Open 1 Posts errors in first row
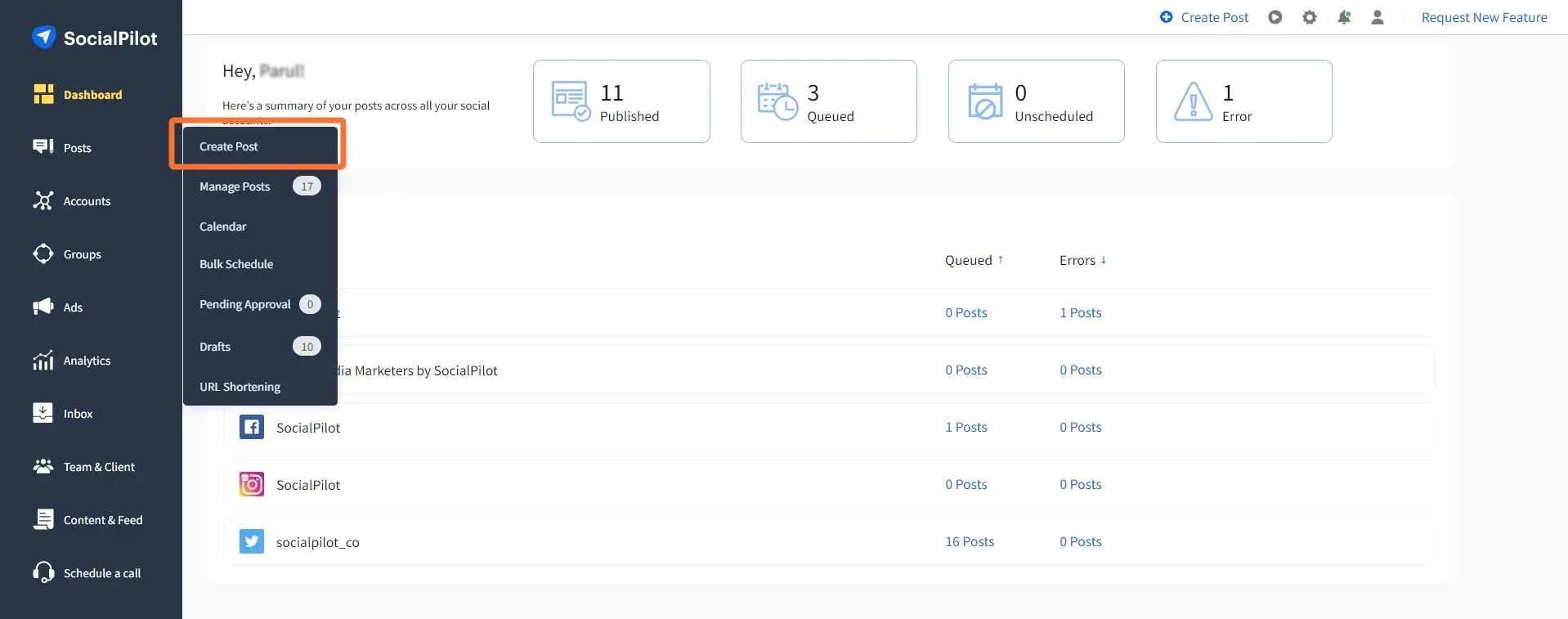 click(1081, 312)
